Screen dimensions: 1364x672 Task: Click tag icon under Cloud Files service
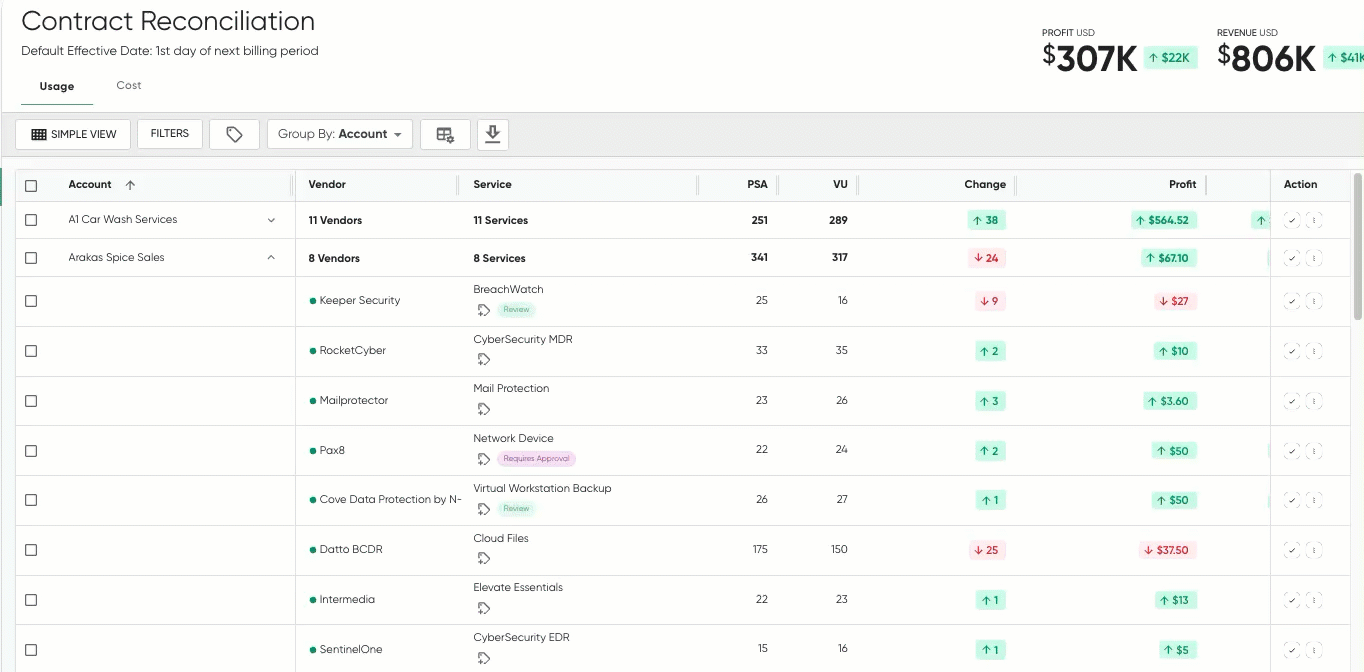click(484, 558)
